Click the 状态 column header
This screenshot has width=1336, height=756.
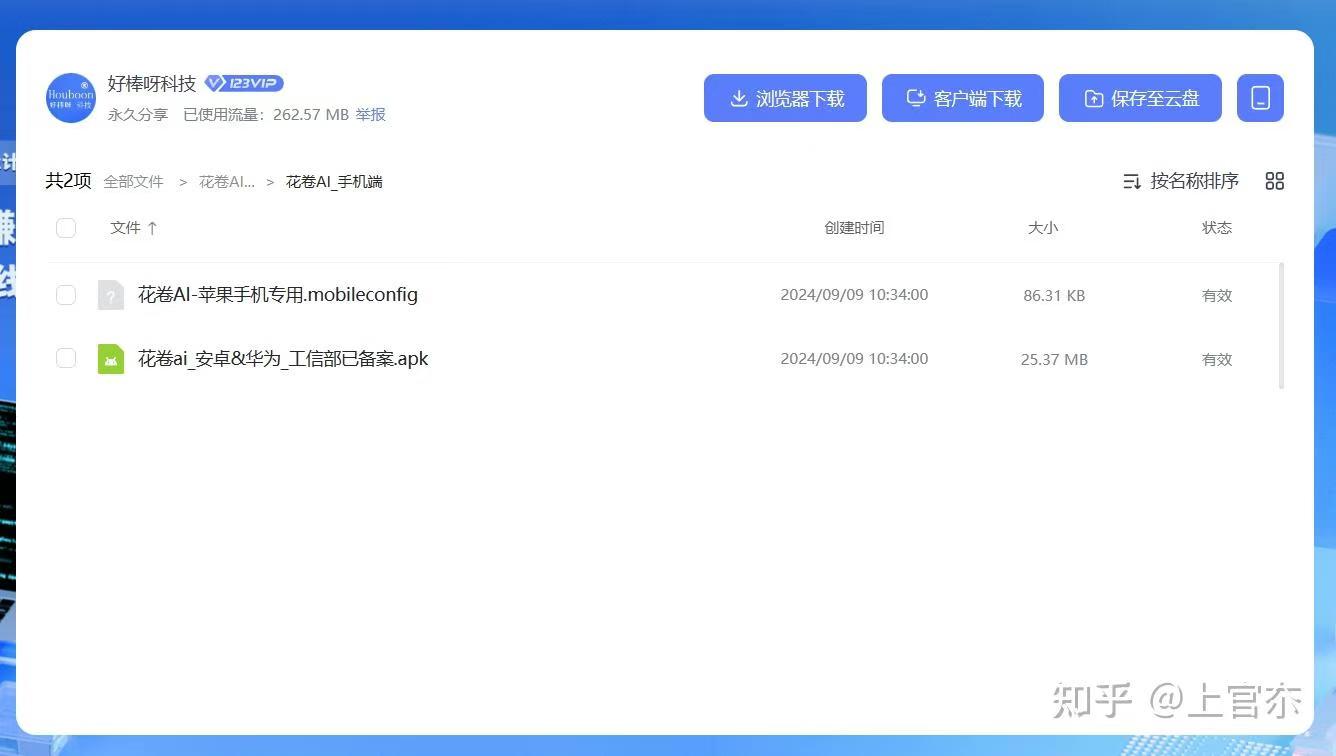[1217, 228]
